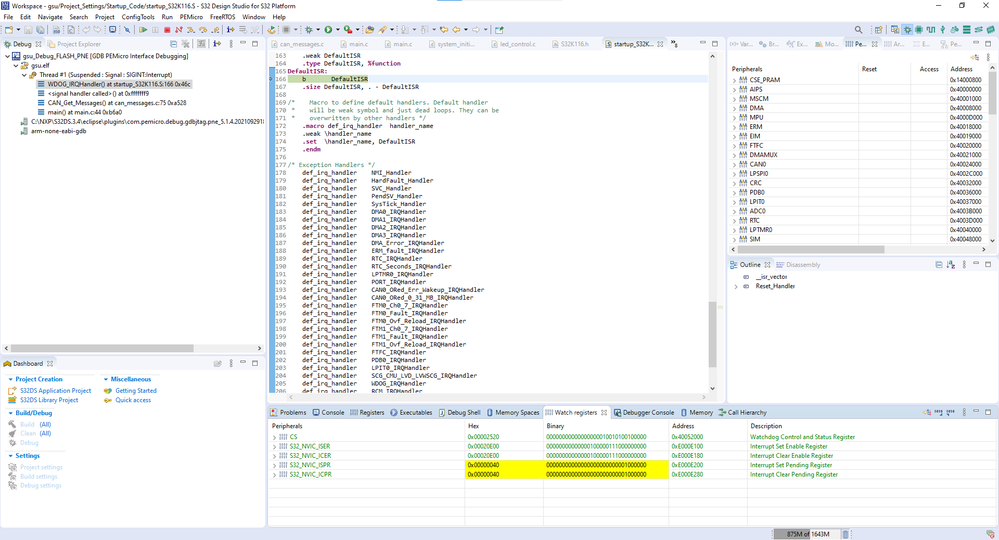Image resolution: width=999 pixels, height=540 pixels.
Task: Click the green Resume button in toolbar
Action: tap(144, 30)
